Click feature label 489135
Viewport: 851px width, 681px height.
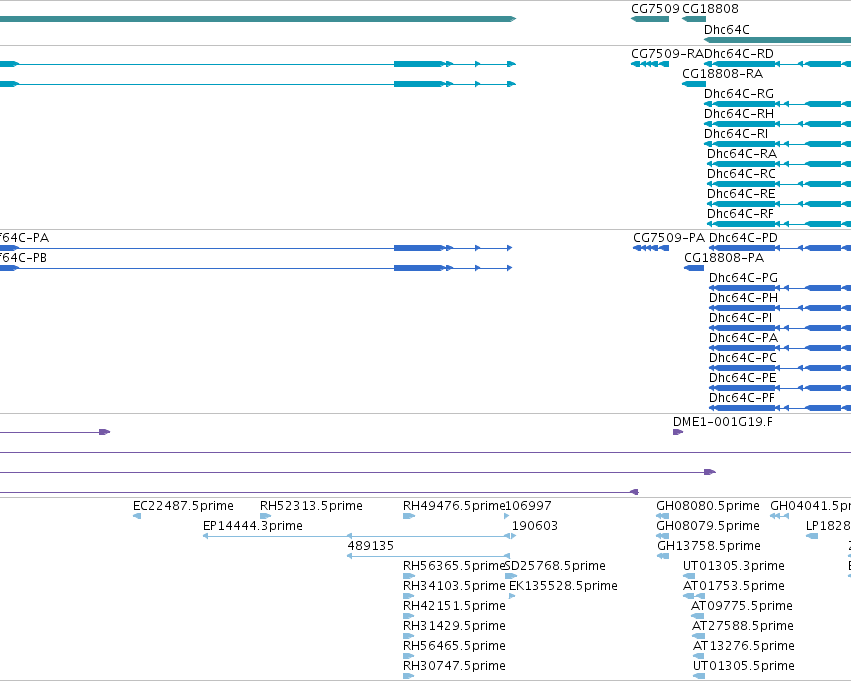pos(371,546)
